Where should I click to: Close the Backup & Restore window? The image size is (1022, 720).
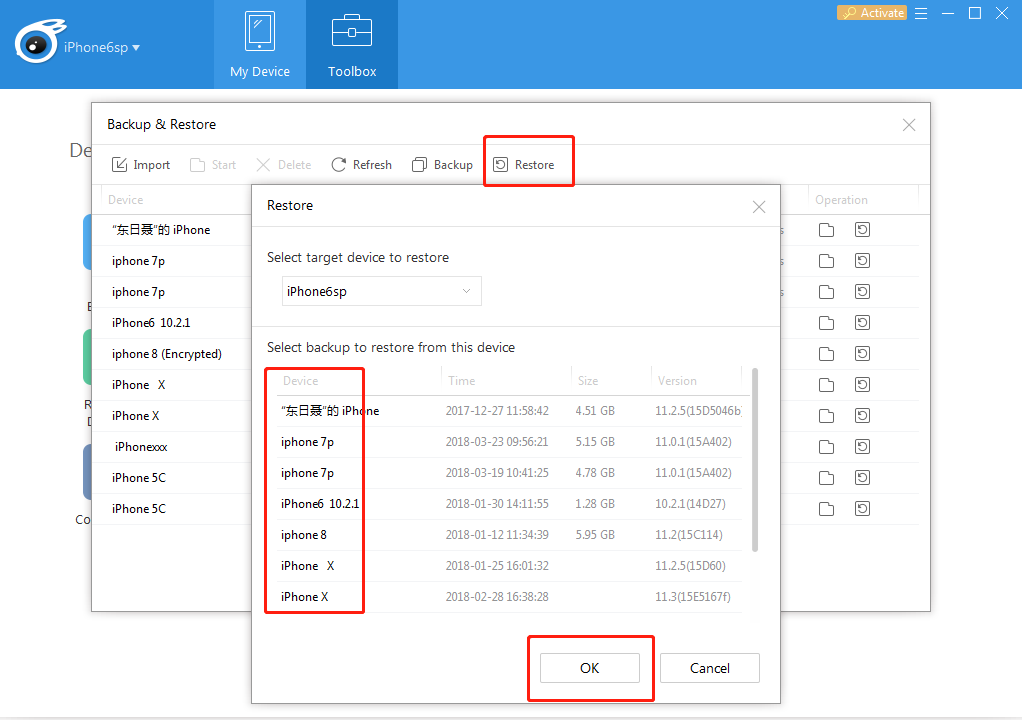pos(909,125)
